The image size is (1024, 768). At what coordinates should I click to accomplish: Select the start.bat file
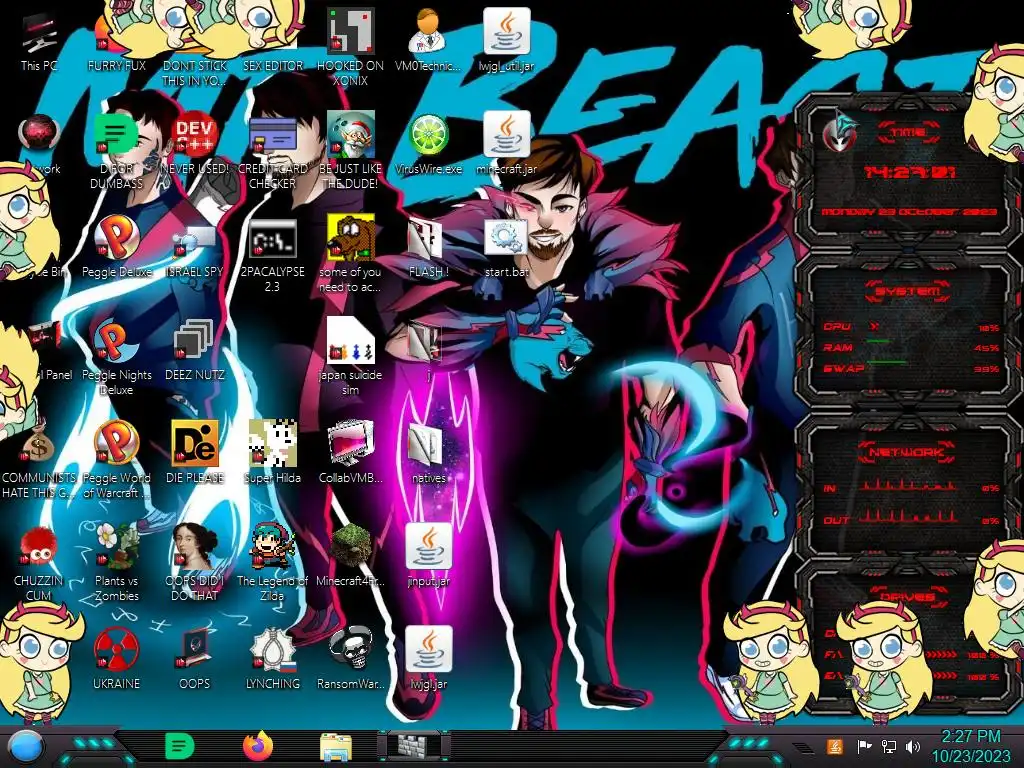click(x=506, y=248)
